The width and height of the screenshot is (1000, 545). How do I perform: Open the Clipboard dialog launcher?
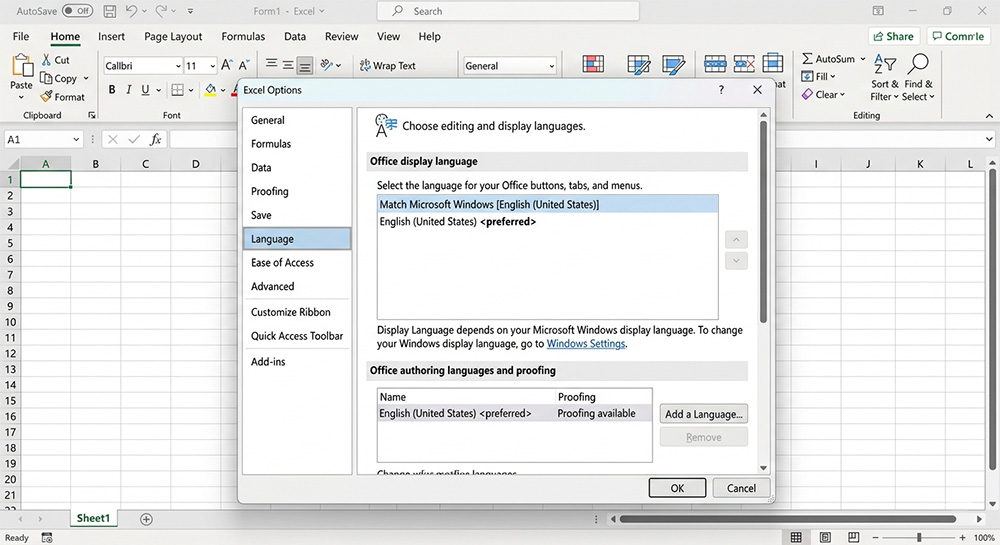pyautogui.click(x=92, y=115)
